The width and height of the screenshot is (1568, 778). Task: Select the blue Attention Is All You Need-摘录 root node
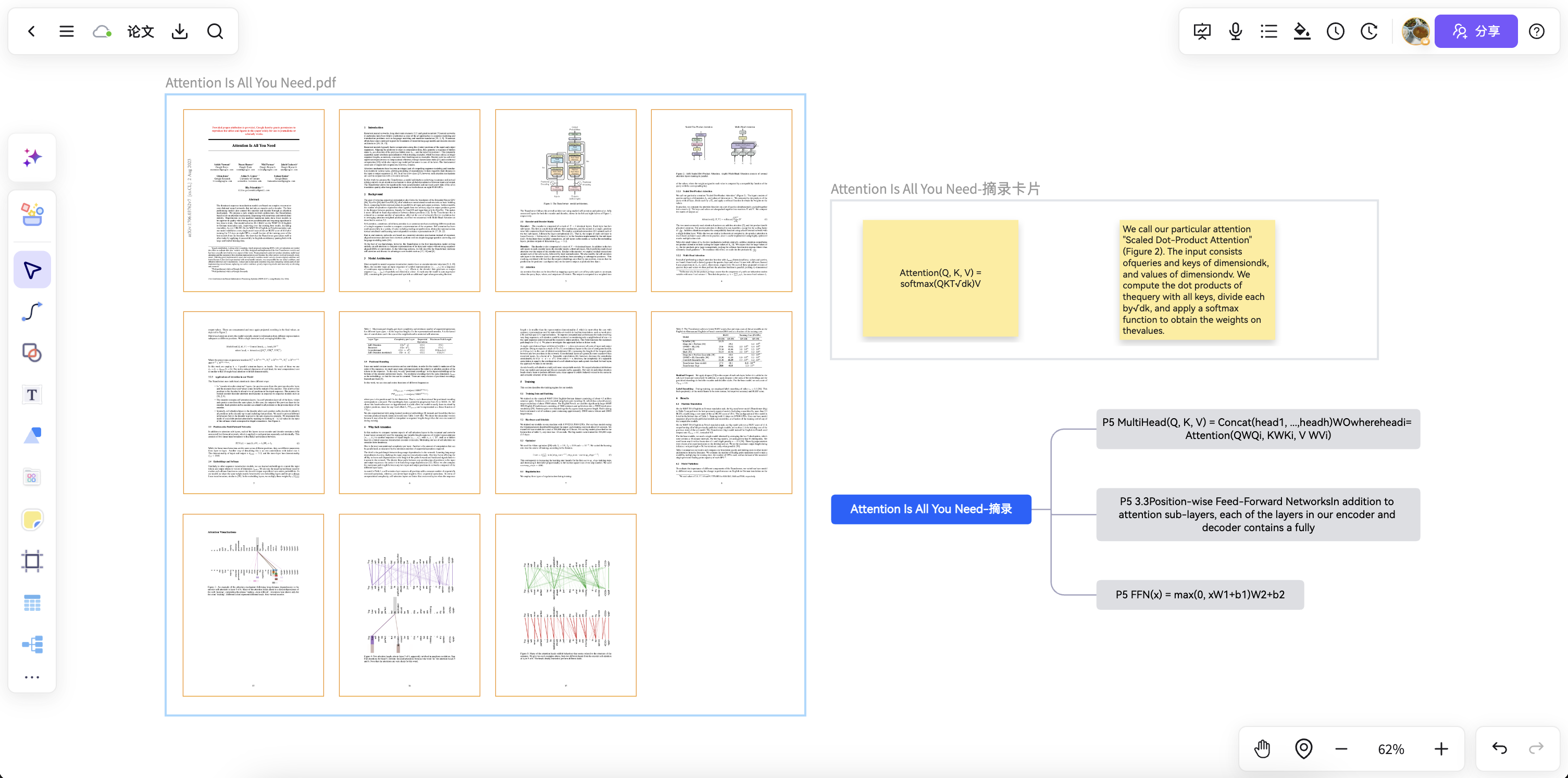pos(931,509)
